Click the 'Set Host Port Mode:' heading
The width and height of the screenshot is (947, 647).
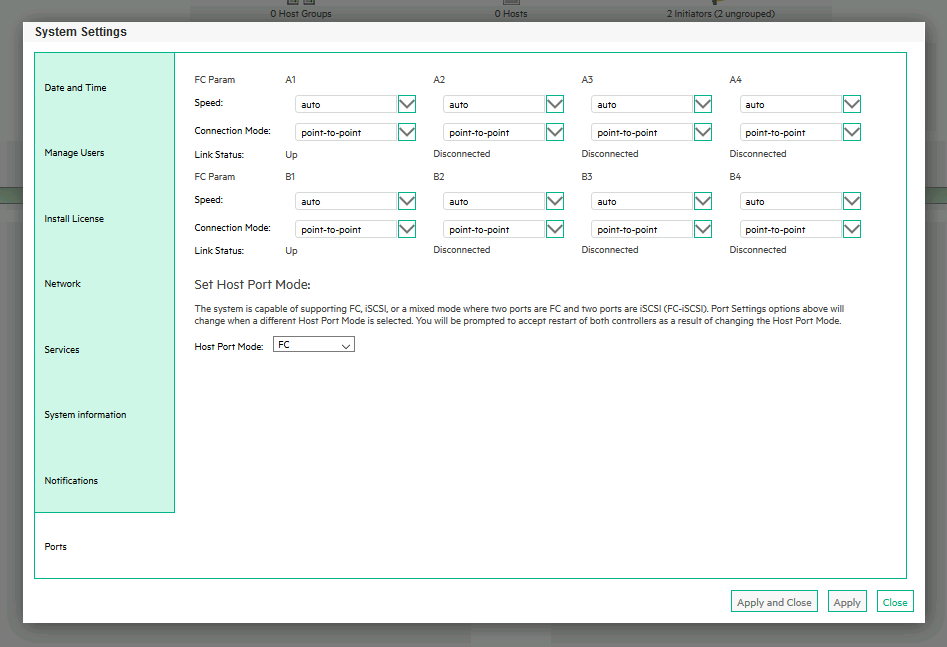252,285
